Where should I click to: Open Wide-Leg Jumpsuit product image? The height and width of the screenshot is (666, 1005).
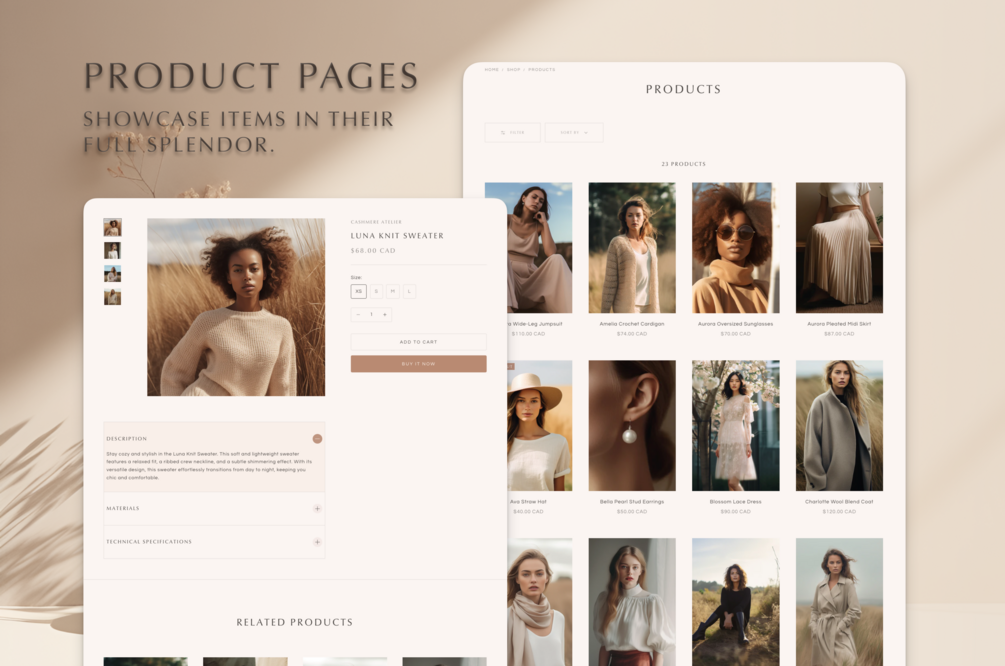(x=540, y=247)
